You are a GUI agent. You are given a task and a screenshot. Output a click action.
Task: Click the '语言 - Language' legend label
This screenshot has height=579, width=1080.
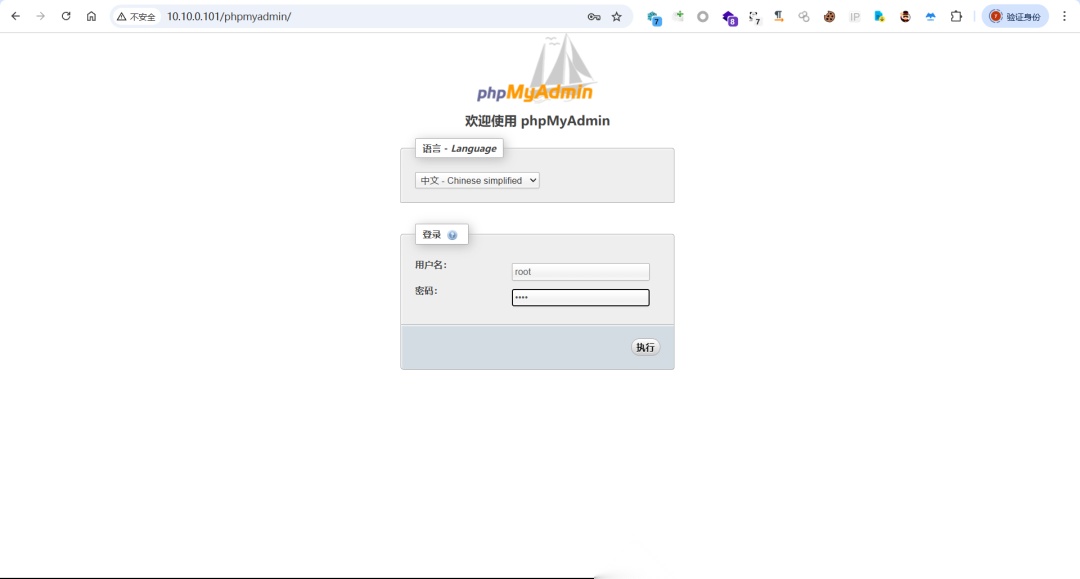tap(459, 148)
